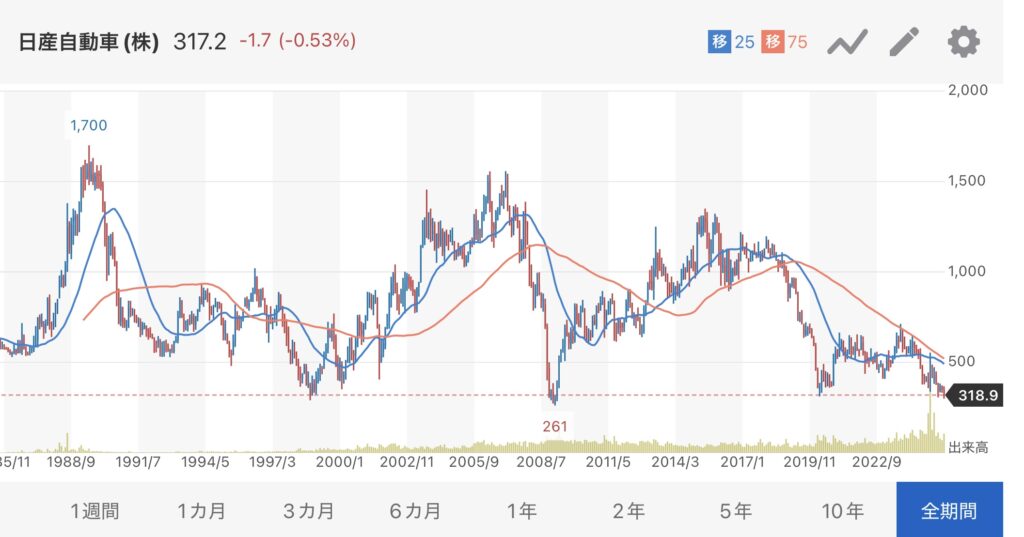The height and width of the screenshot is (537, 1024).
Task: Click the 2008/7 date label
Action: click(x=541, y=463)
